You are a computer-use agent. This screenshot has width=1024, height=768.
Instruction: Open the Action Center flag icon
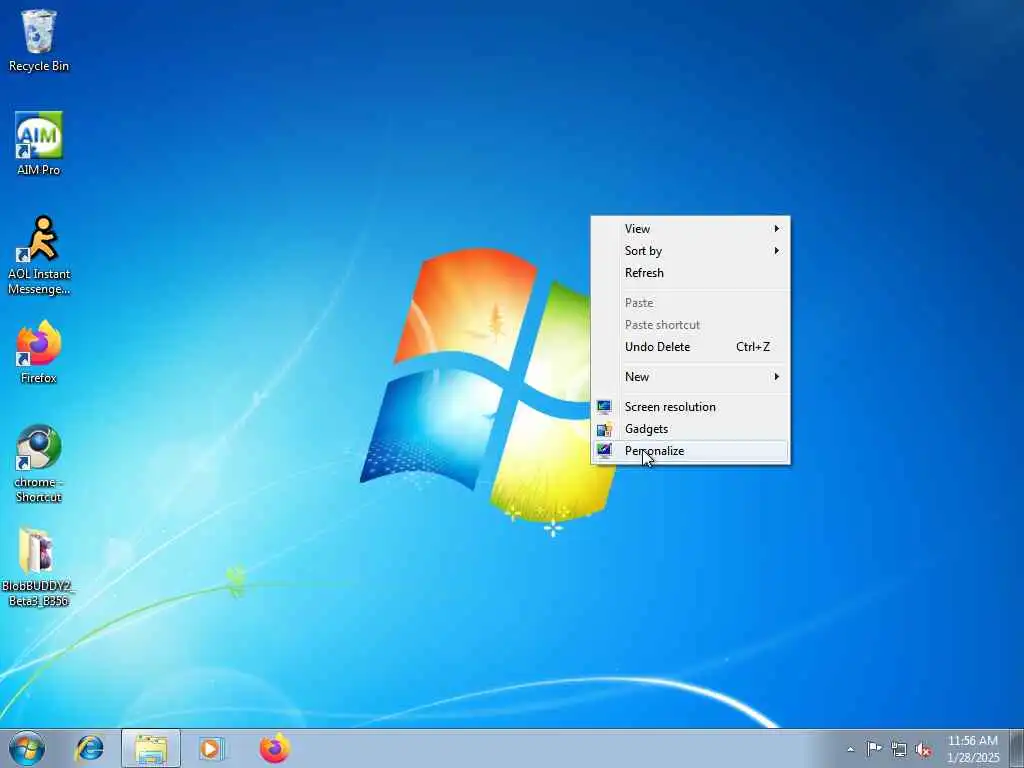point(874,749)
